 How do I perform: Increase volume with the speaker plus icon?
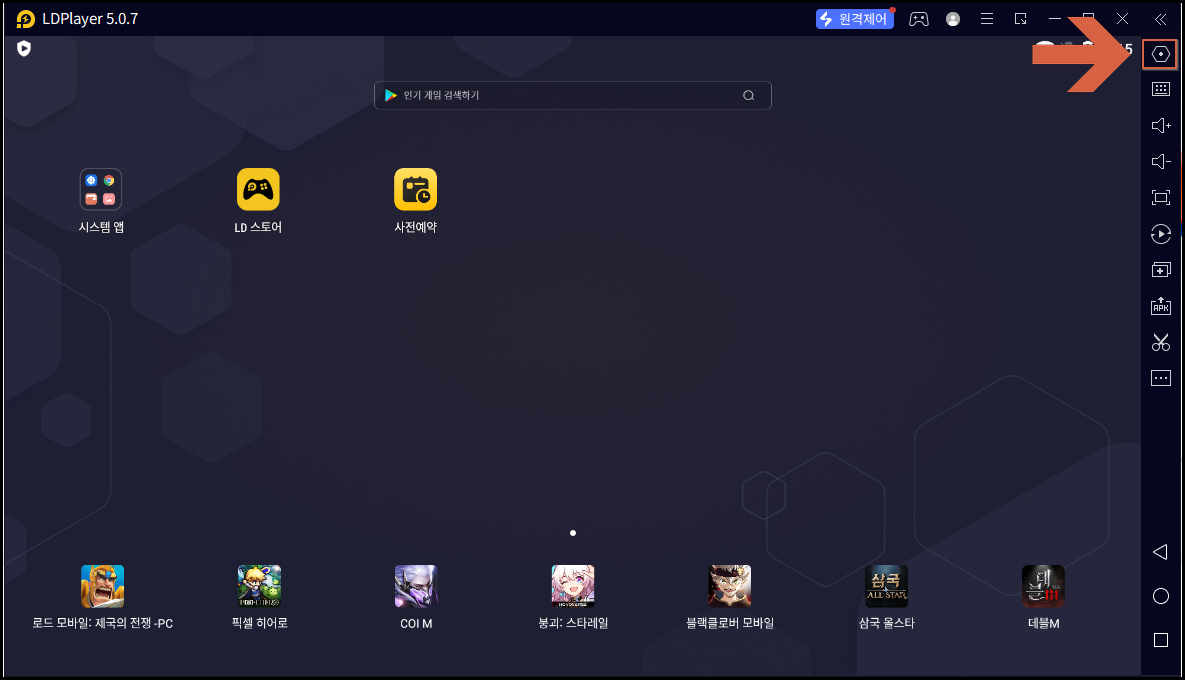(1161, 125)
